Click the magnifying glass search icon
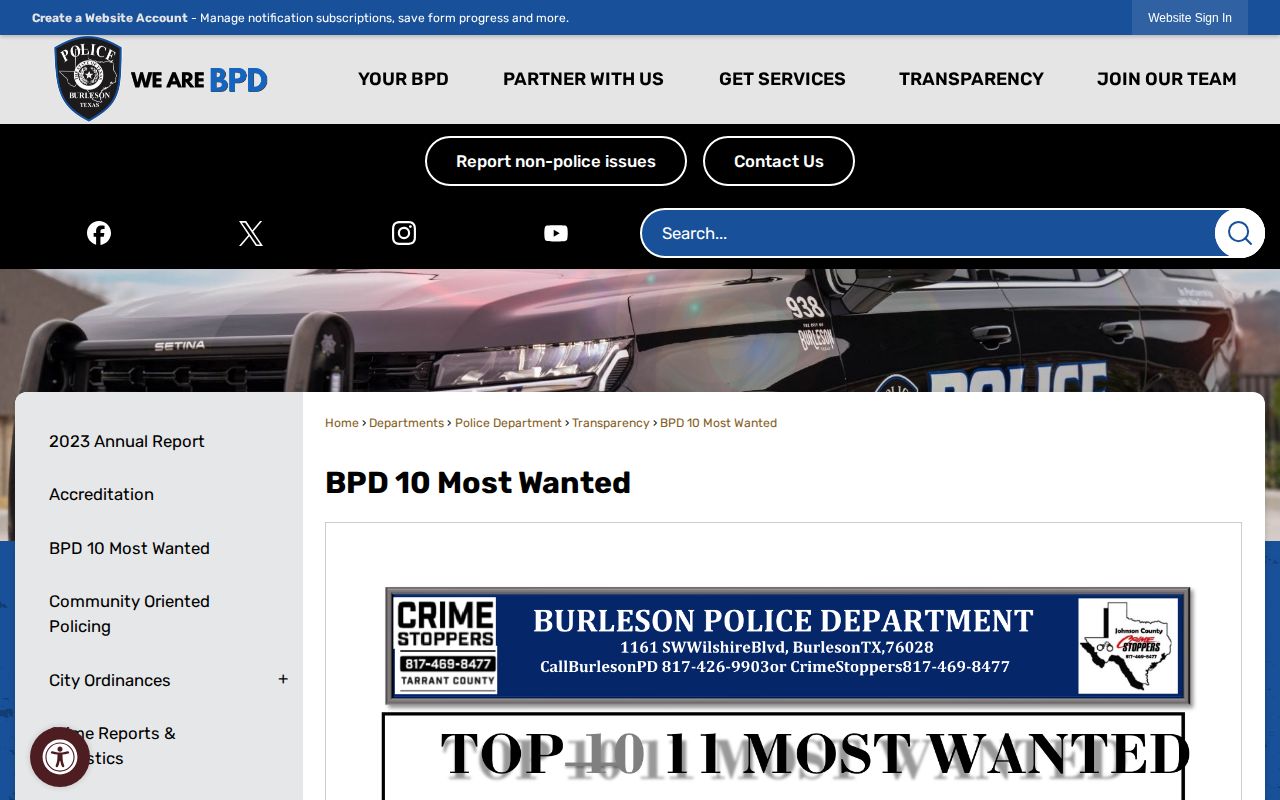Screen dimensions: 1280x800 (x=1240, y=233)
